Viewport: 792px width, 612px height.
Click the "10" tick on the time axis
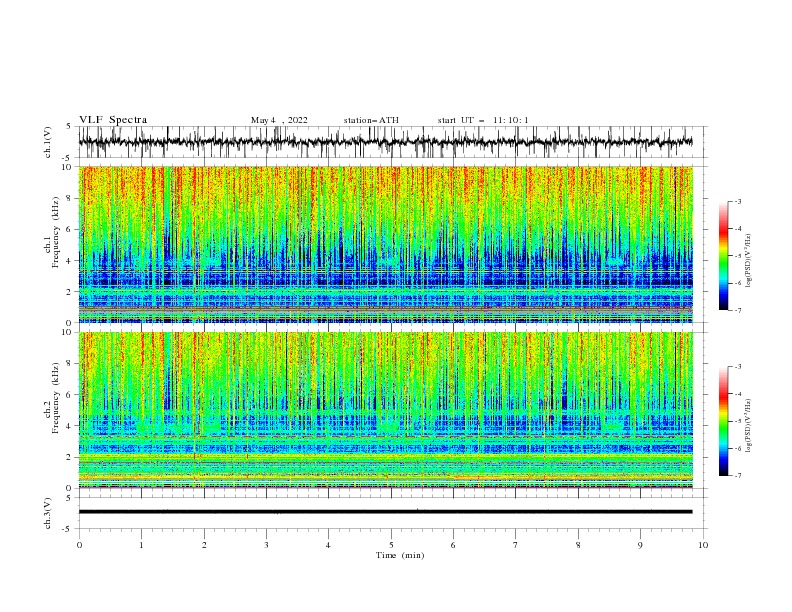pyautogui.click(x=703, y=545)
